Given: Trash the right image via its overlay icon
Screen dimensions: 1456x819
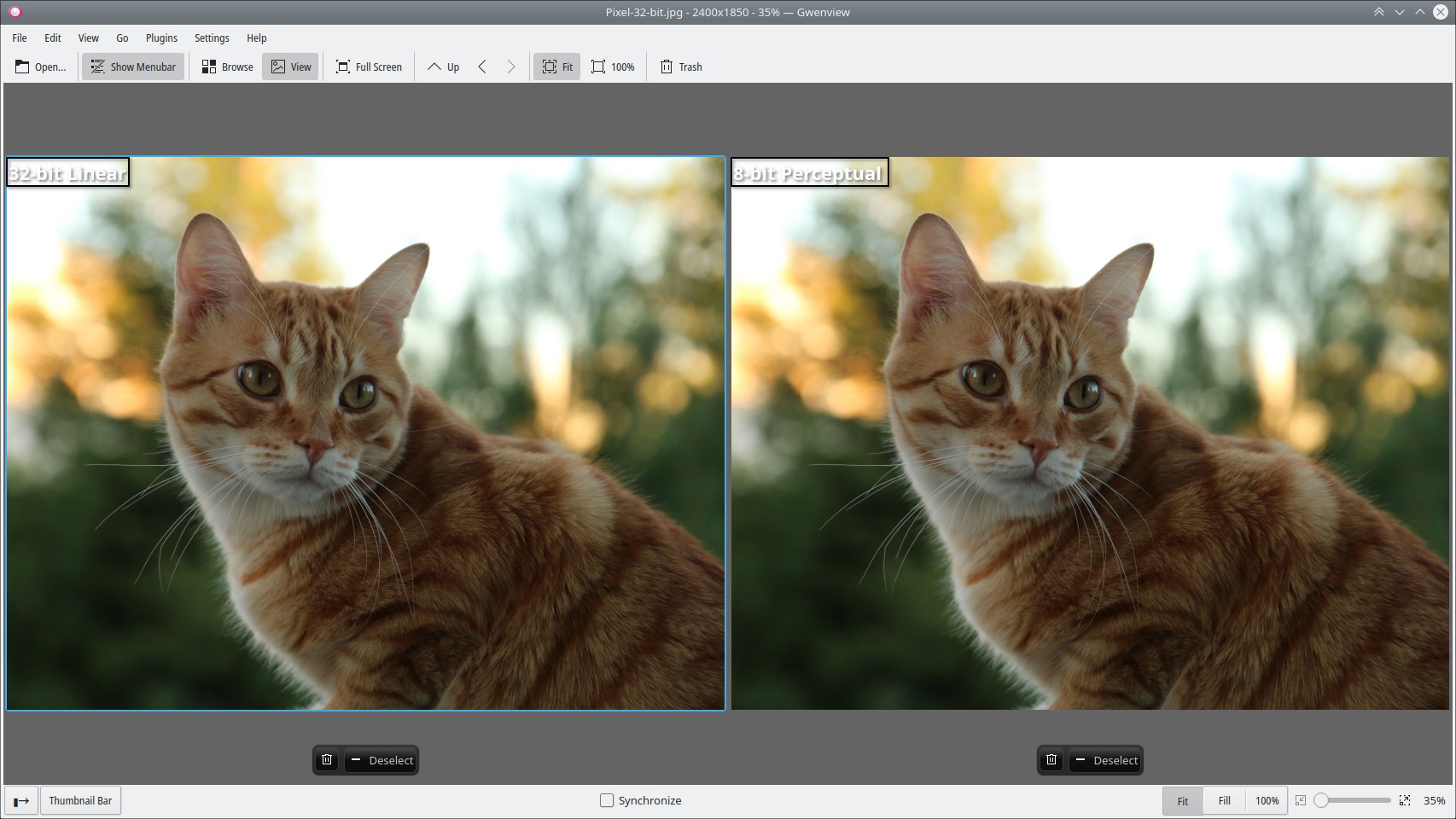Looking at the screenshot, I should 1051,760.
